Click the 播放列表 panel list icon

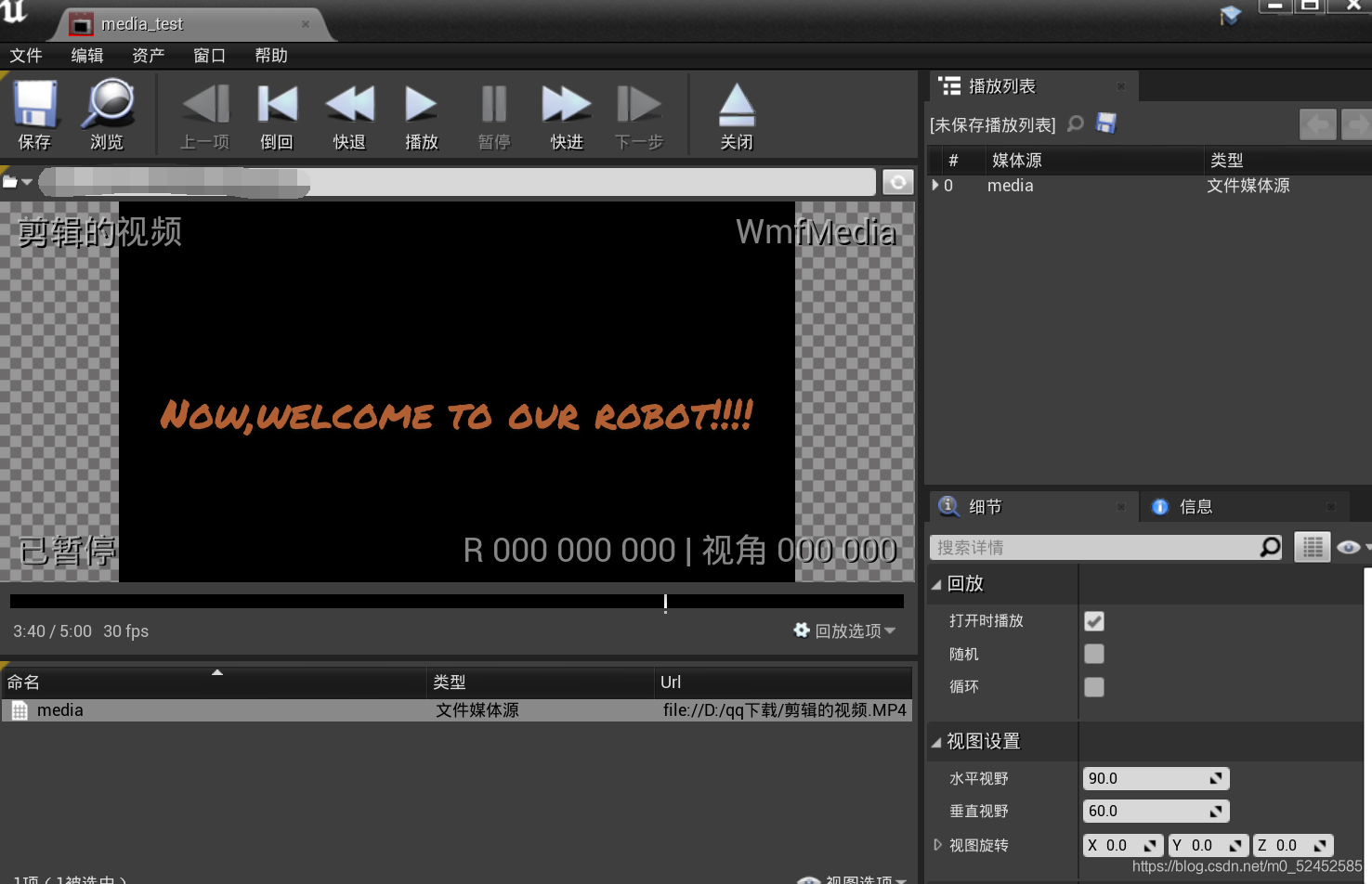(x=949, y=86)
